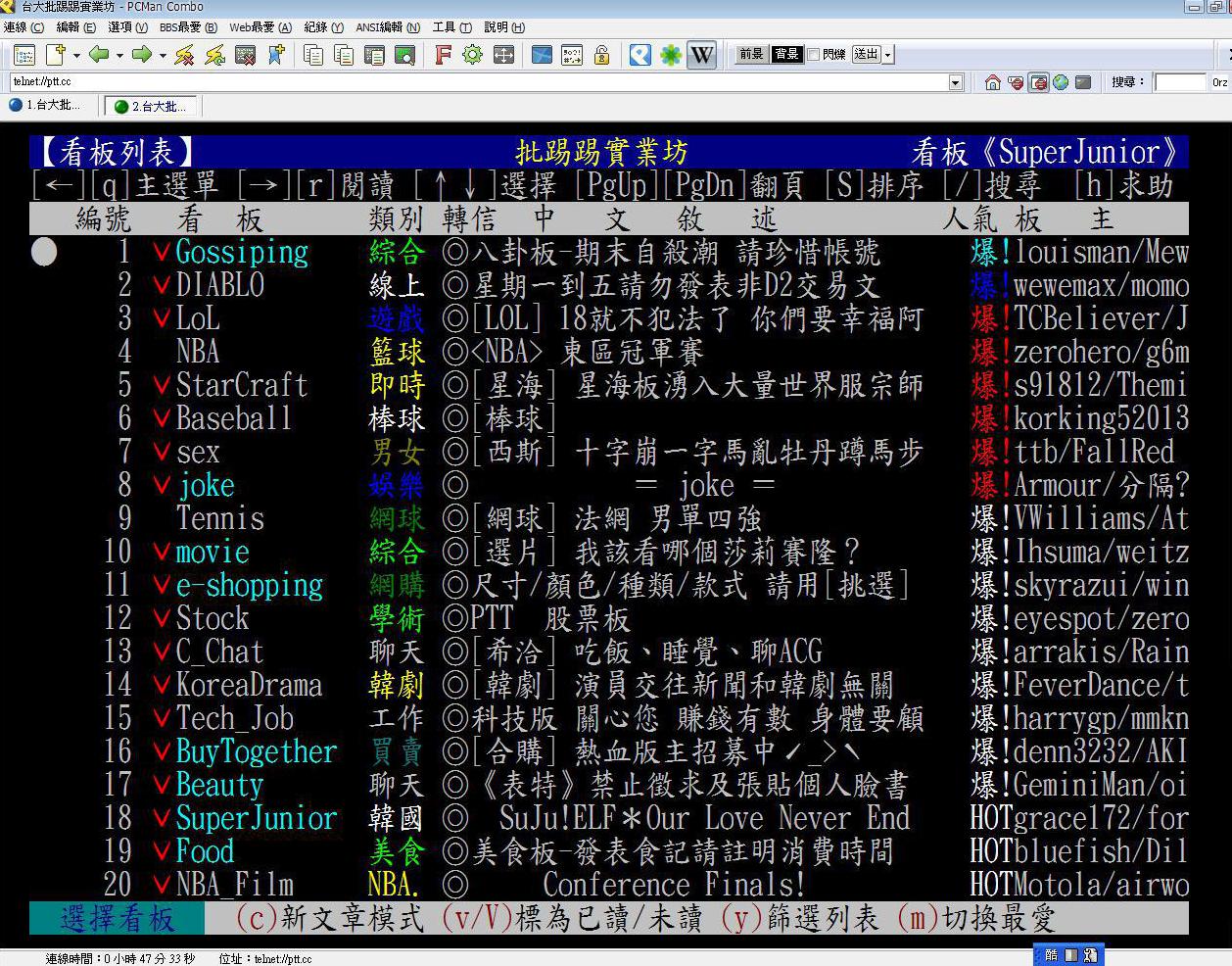Select the LoL board entry
This screenshot has height=966, width=1232.
198,319
